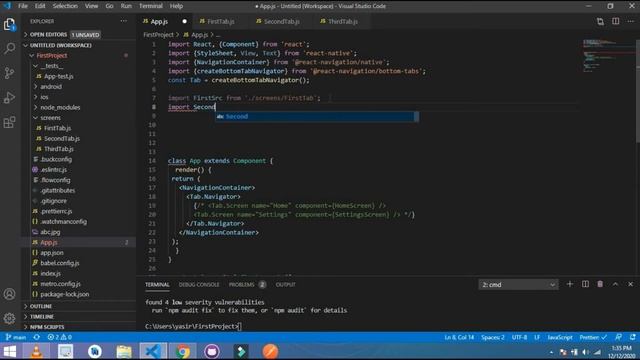Image resolution: width=640 pixels, height=360 pixels.
Task: Open notifications bell in the status bar
Action: point(632,337)
